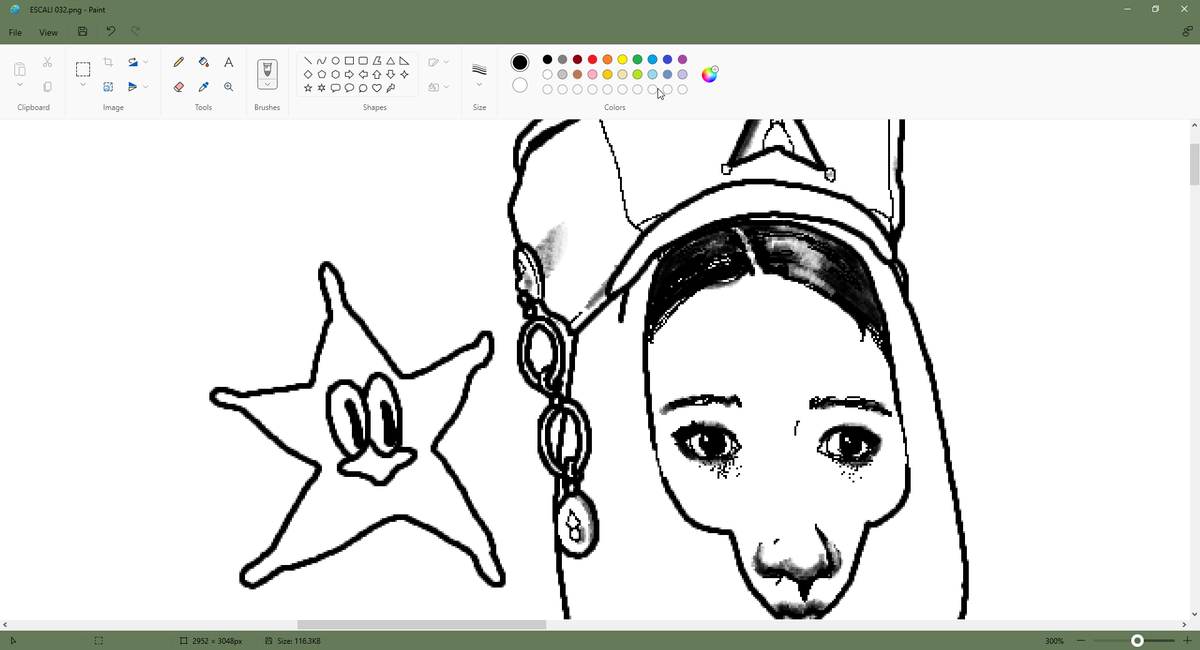This screenshot has height=650, width=1200.
Task: Choose the Line shape
Action: click(x=308, y=61)
